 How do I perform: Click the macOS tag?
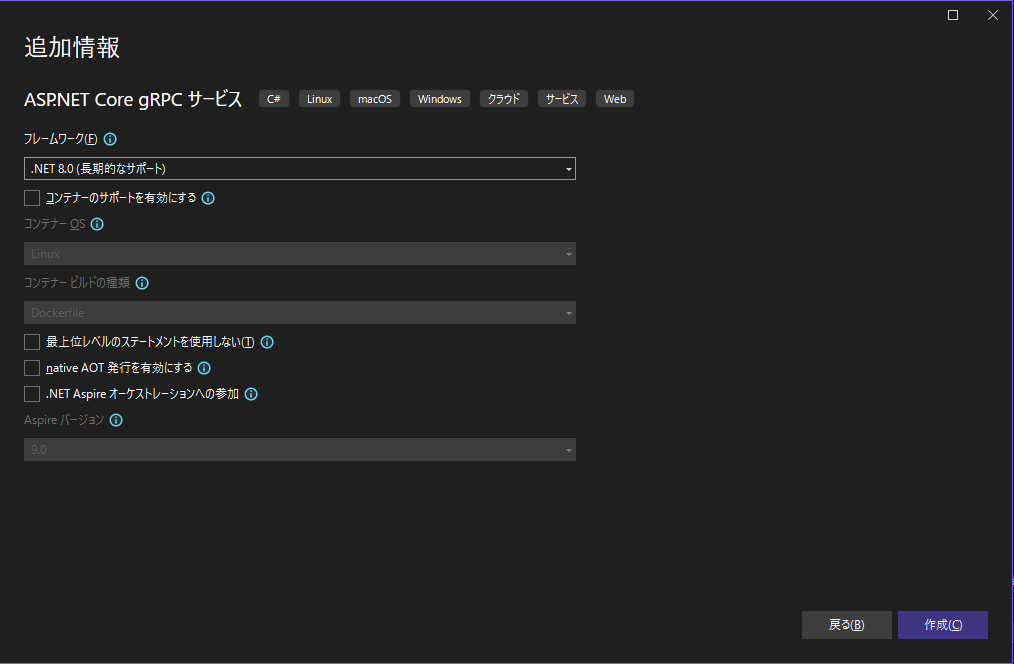click(375, 99)
